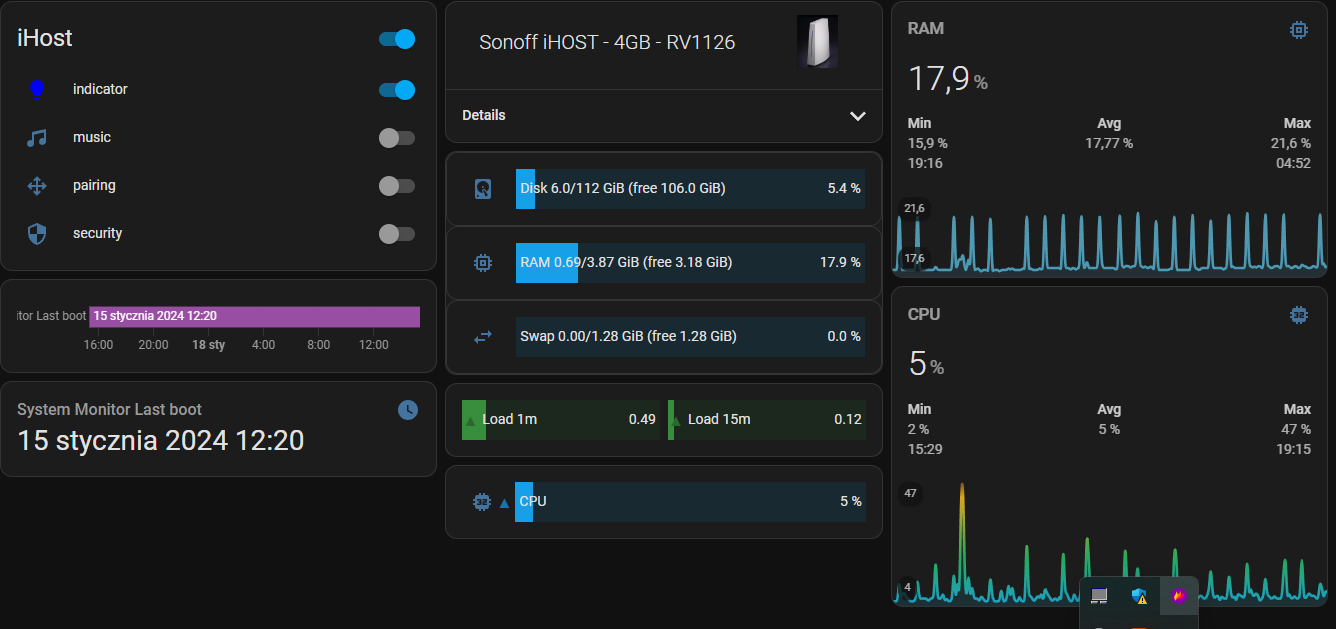Click the purple Last boot timeline bar

pos(254,316)
